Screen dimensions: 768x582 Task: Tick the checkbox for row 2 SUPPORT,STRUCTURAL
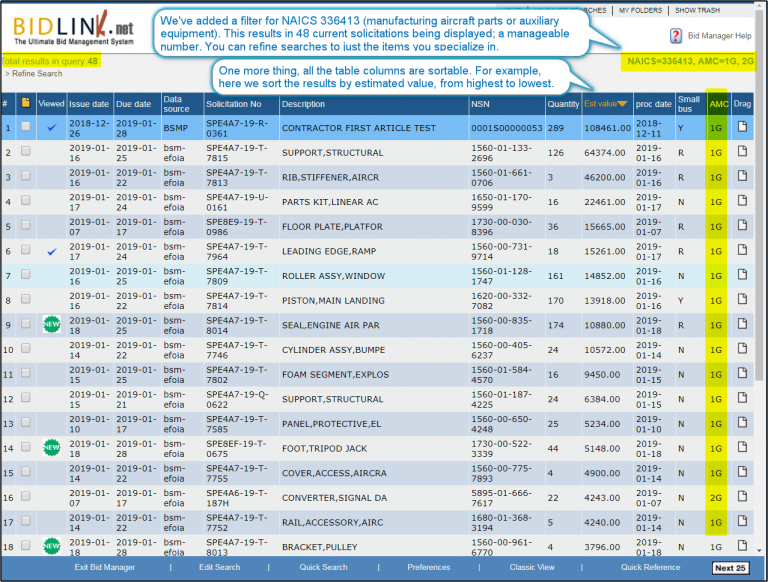click(25, 152)
